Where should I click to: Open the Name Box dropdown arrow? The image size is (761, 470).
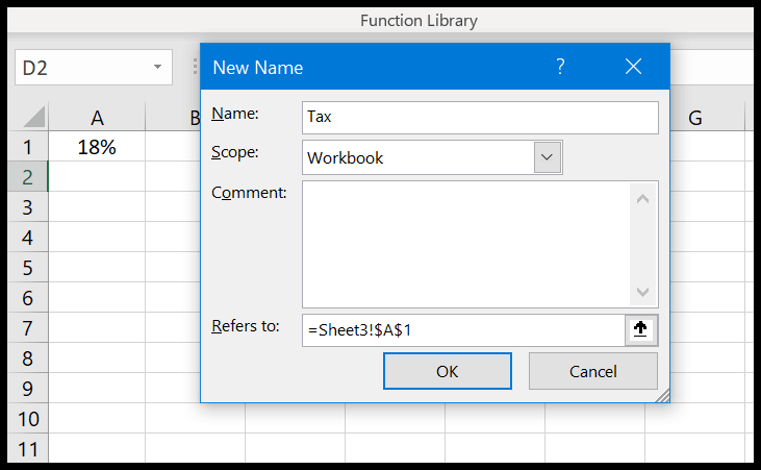pos(157,67)
